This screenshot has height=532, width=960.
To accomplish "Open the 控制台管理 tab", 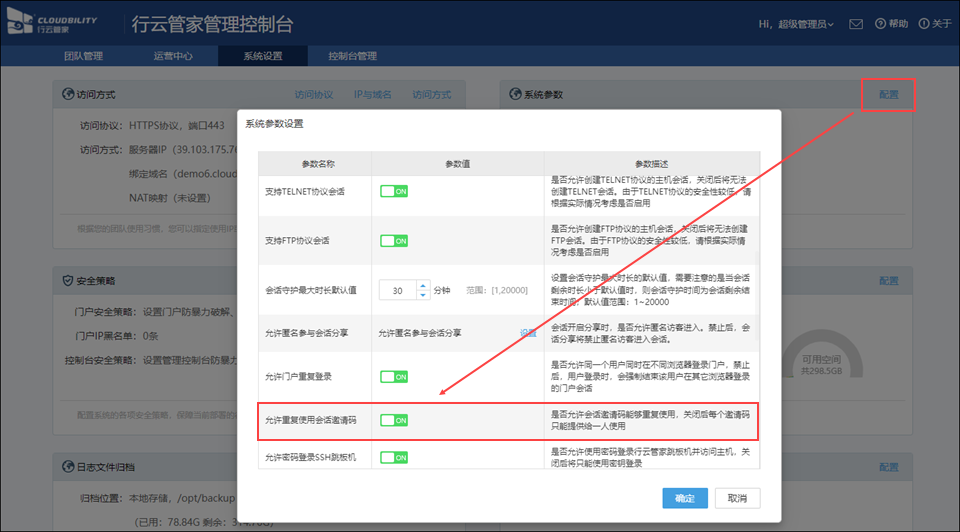I will pos(352,56).
